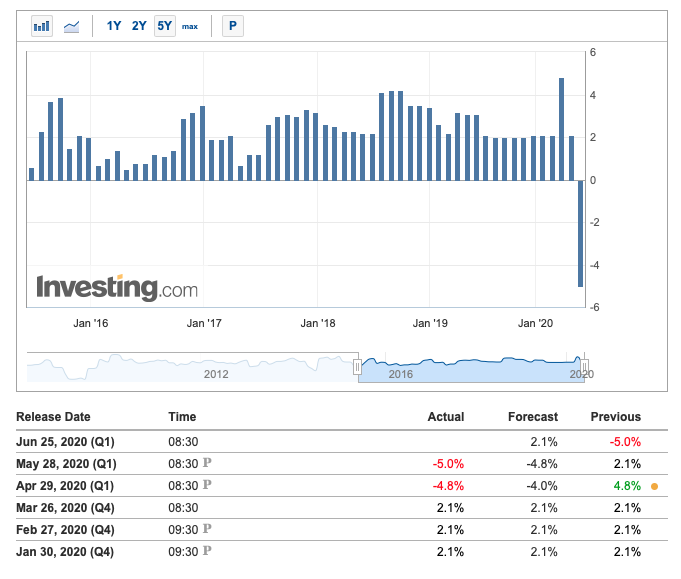The image size is (681, 579).
Task: Select the 2Y time range
Action: (140, 26)
